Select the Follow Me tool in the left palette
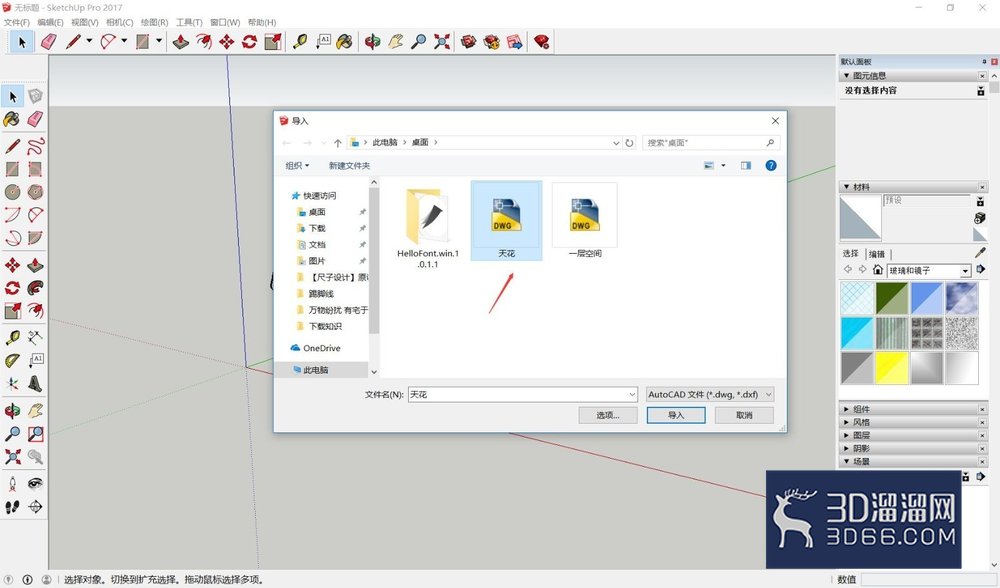1000x588 pixels. 35,288
